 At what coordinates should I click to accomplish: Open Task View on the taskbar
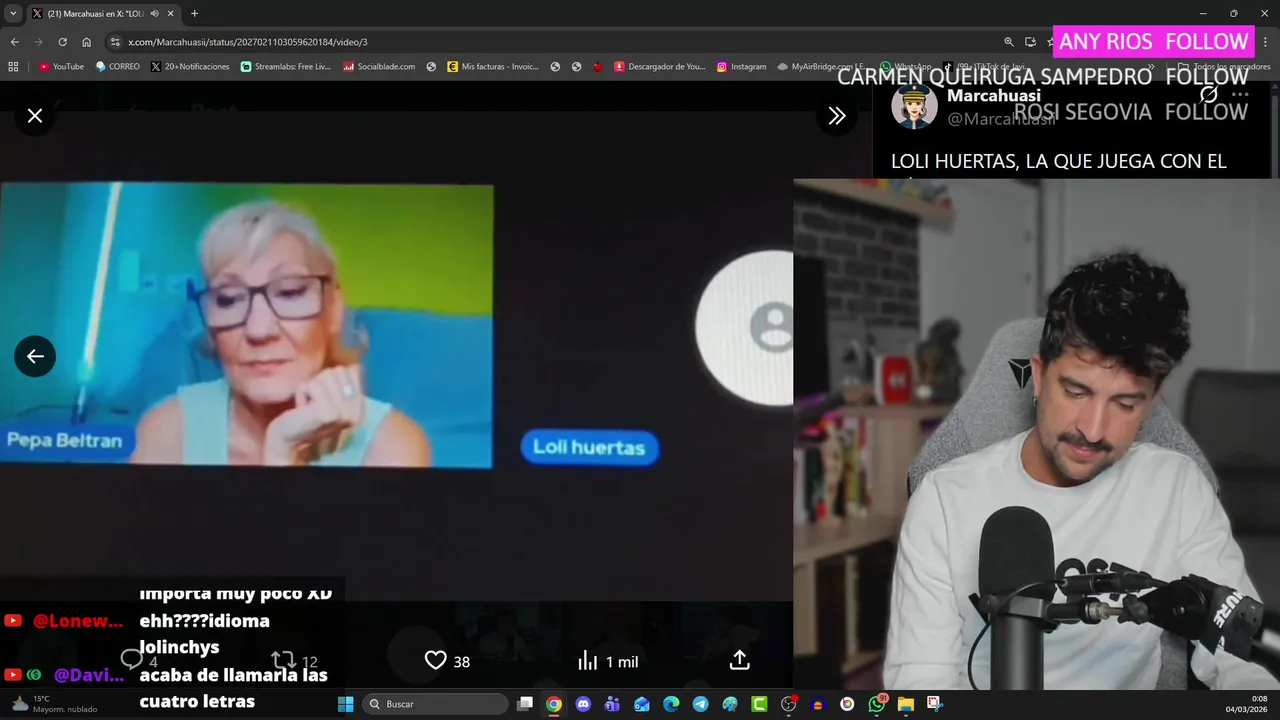click(x=525, y=704)
